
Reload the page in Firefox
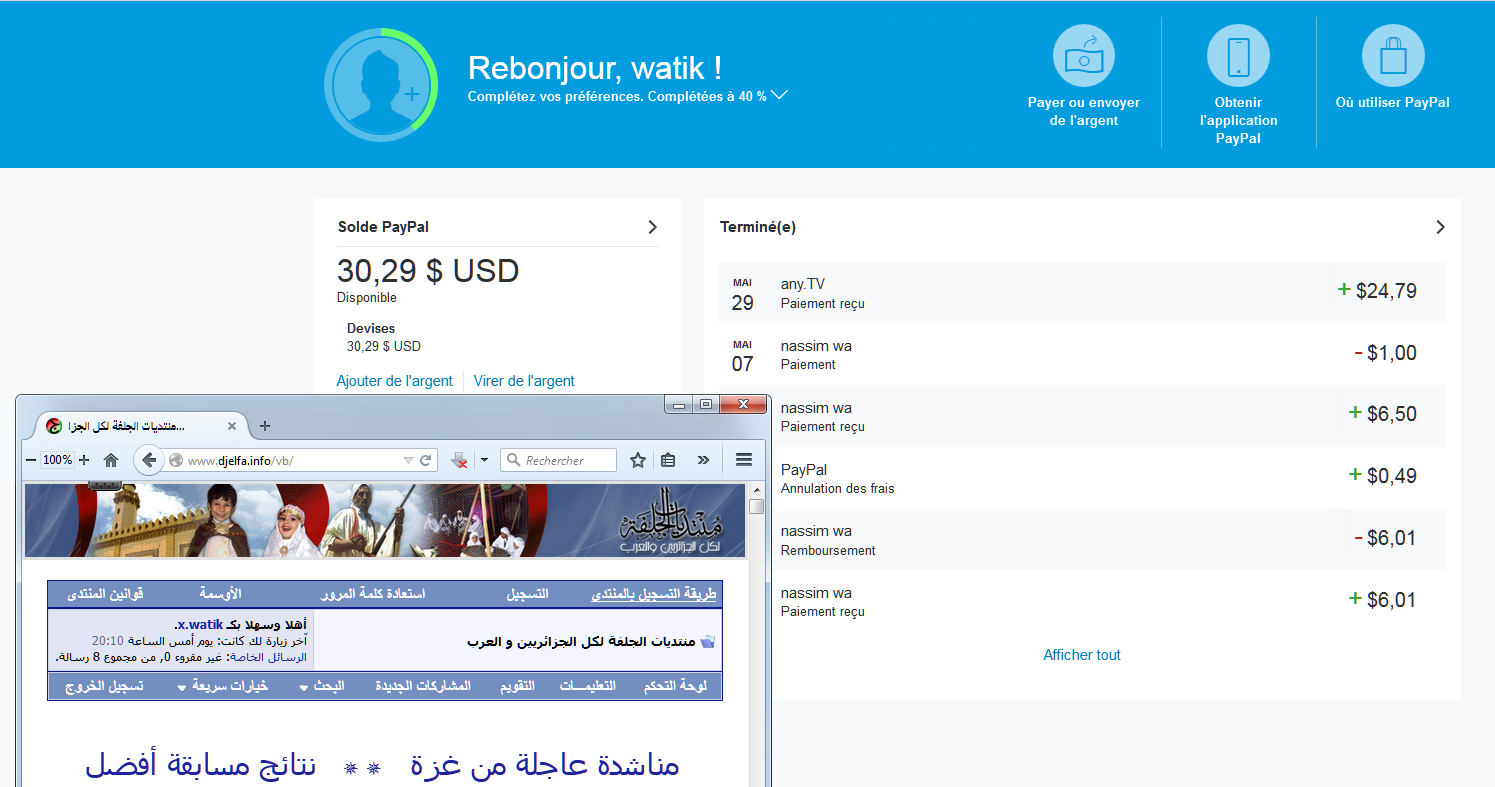[x=426, y=461]
